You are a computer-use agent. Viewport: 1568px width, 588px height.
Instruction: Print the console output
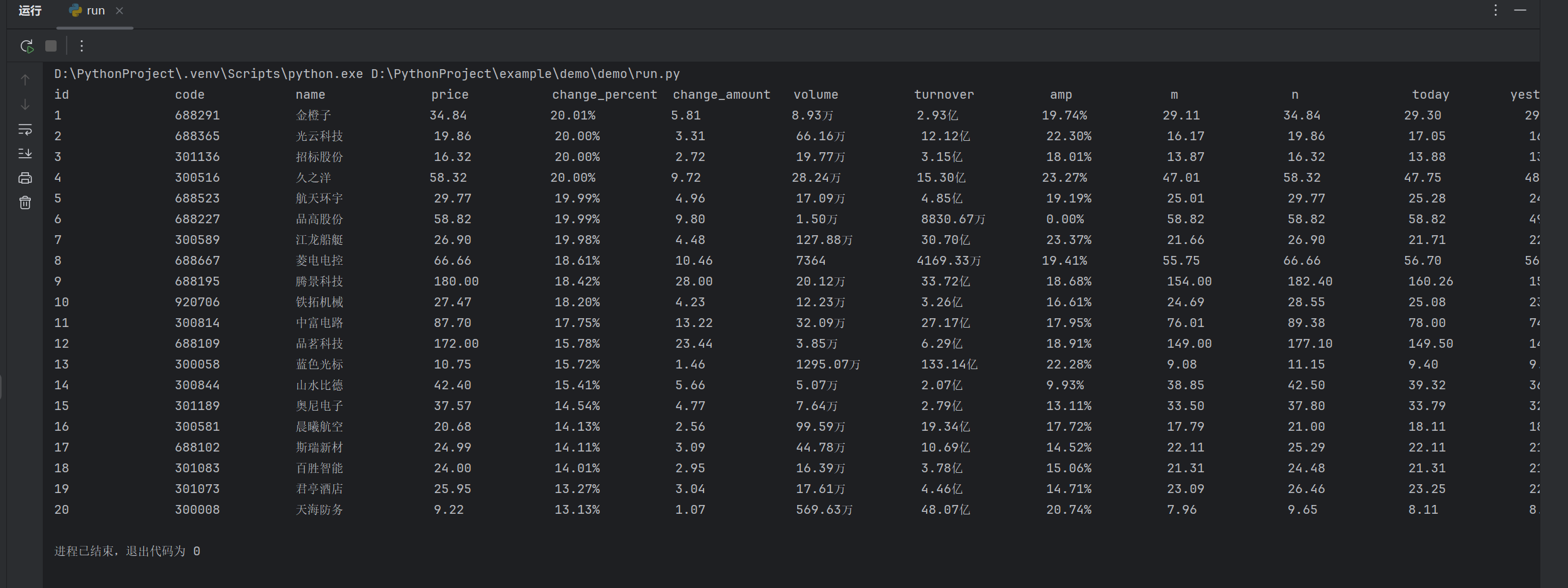point(25,178)
